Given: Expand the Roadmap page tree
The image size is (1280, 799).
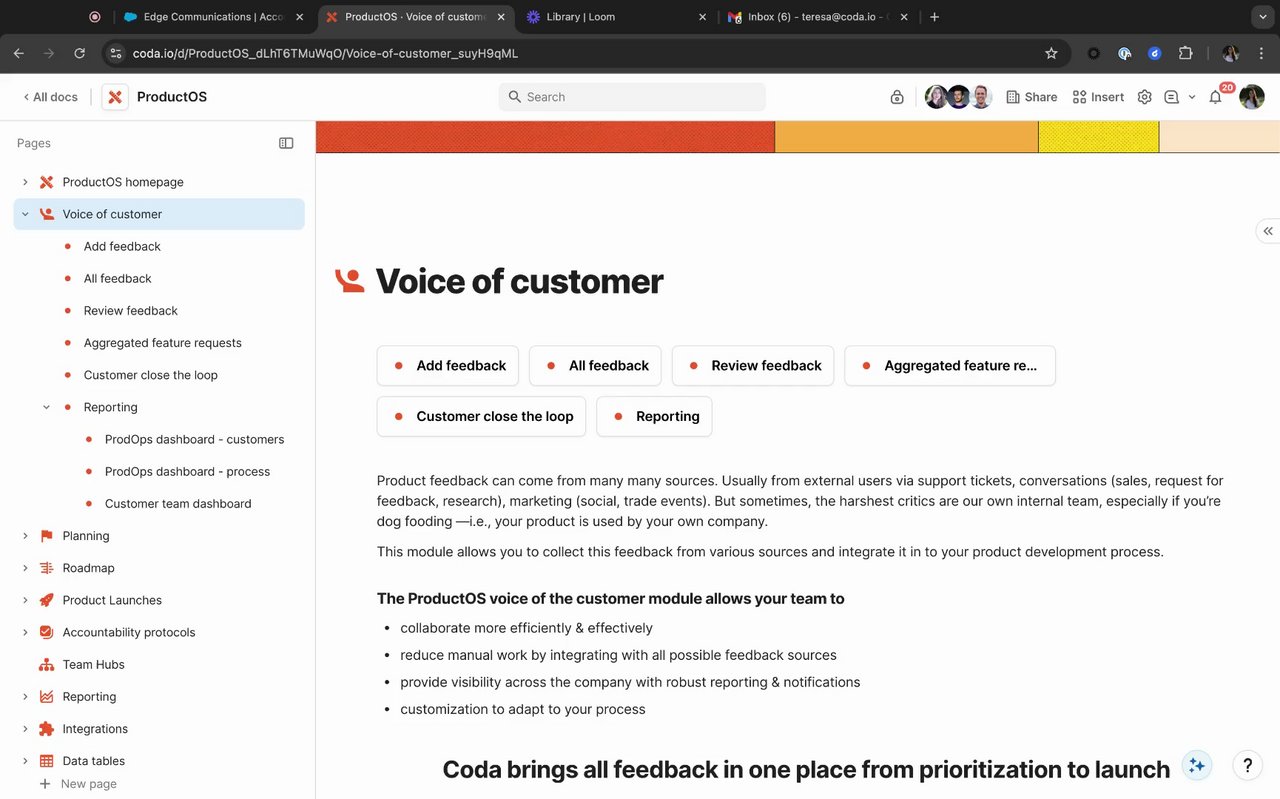Looking at the screenshot, I should point(25,568).
